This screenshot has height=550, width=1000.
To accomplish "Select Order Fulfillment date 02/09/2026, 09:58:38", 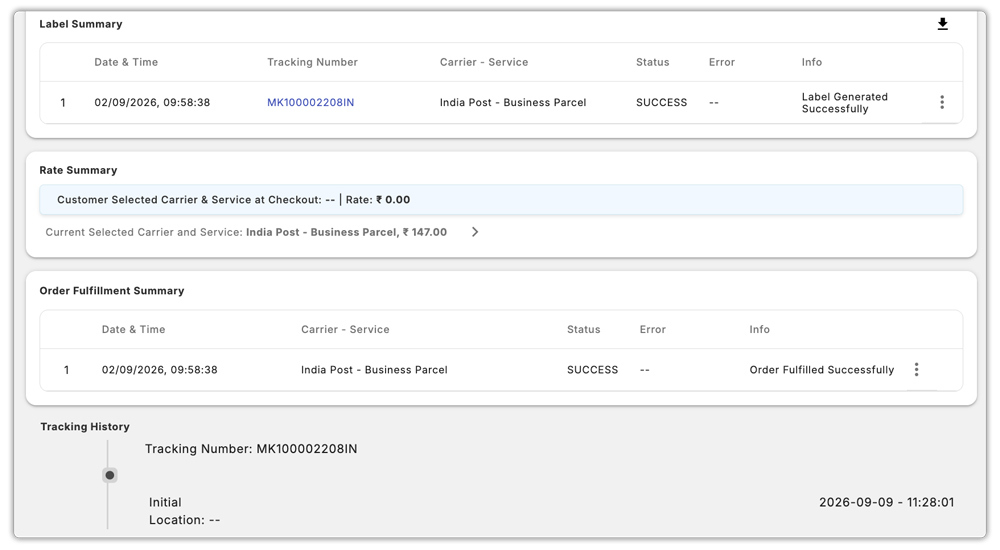I will (x=159, y=370).
